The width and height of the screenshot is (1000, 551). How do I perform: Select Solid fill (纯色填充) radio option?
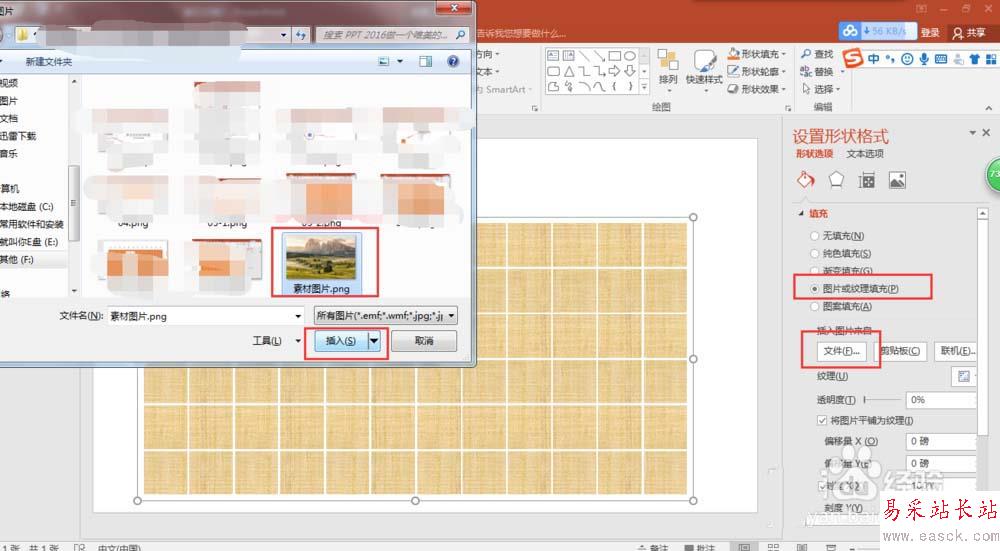[814, 254]
